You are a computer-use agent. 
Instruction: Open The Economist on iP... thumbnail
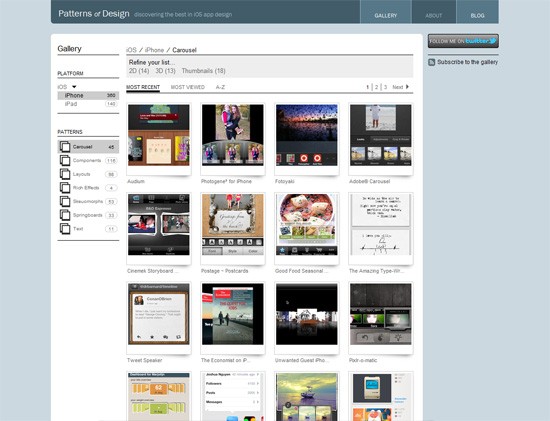[x=233, y=314]
